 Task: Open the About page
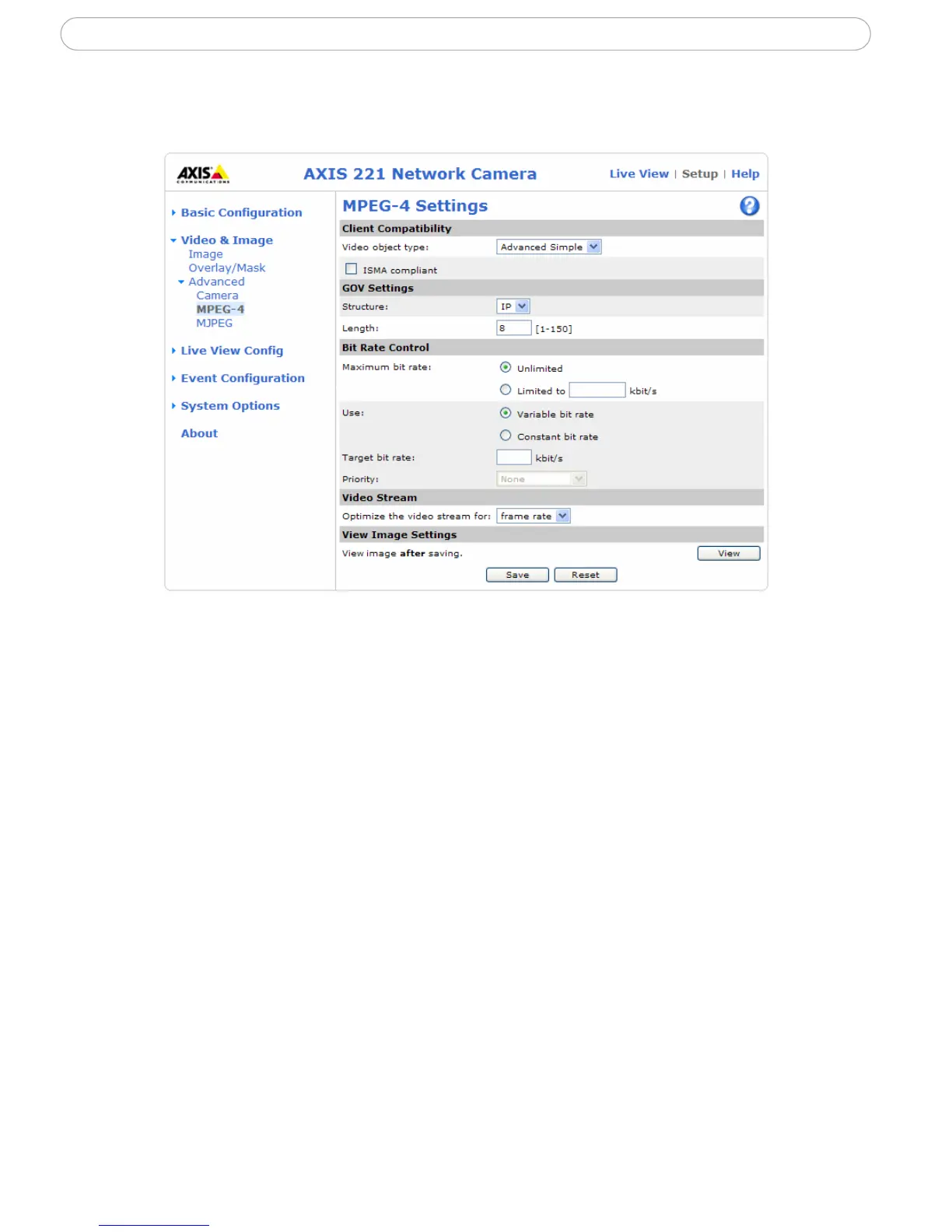point(199,433)
